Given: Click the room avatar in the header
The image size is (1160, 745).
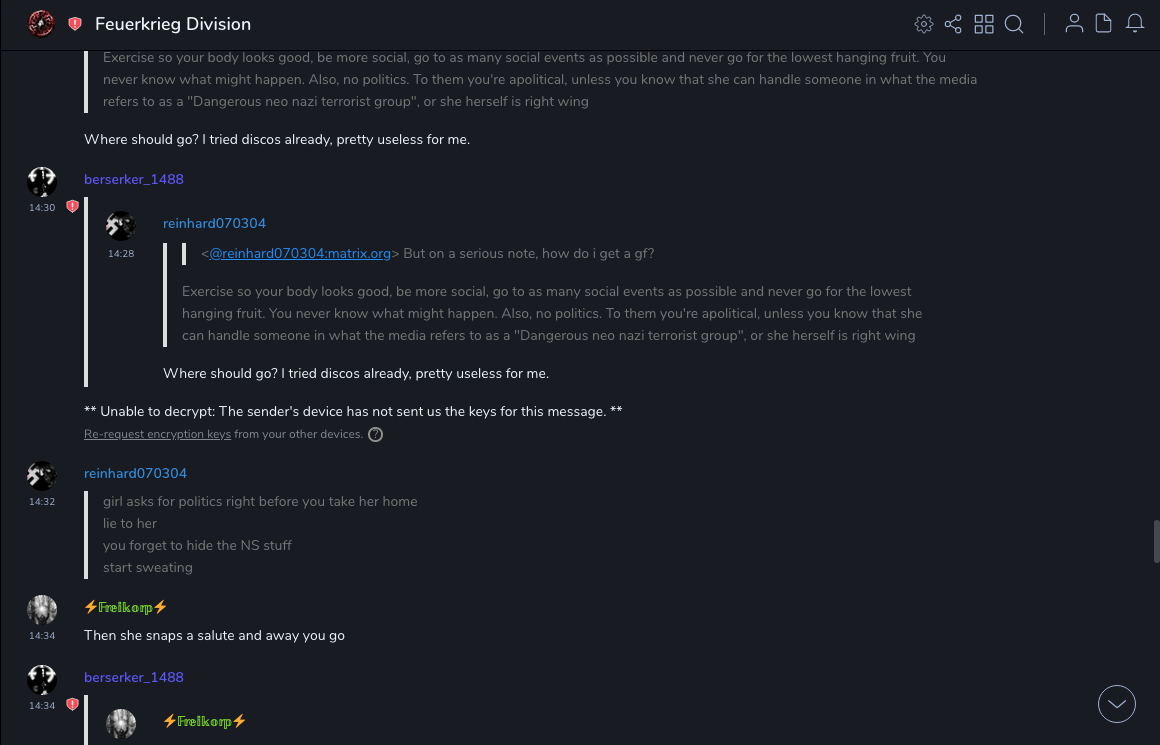Looking at the screenshot, I should coord(41,24).
